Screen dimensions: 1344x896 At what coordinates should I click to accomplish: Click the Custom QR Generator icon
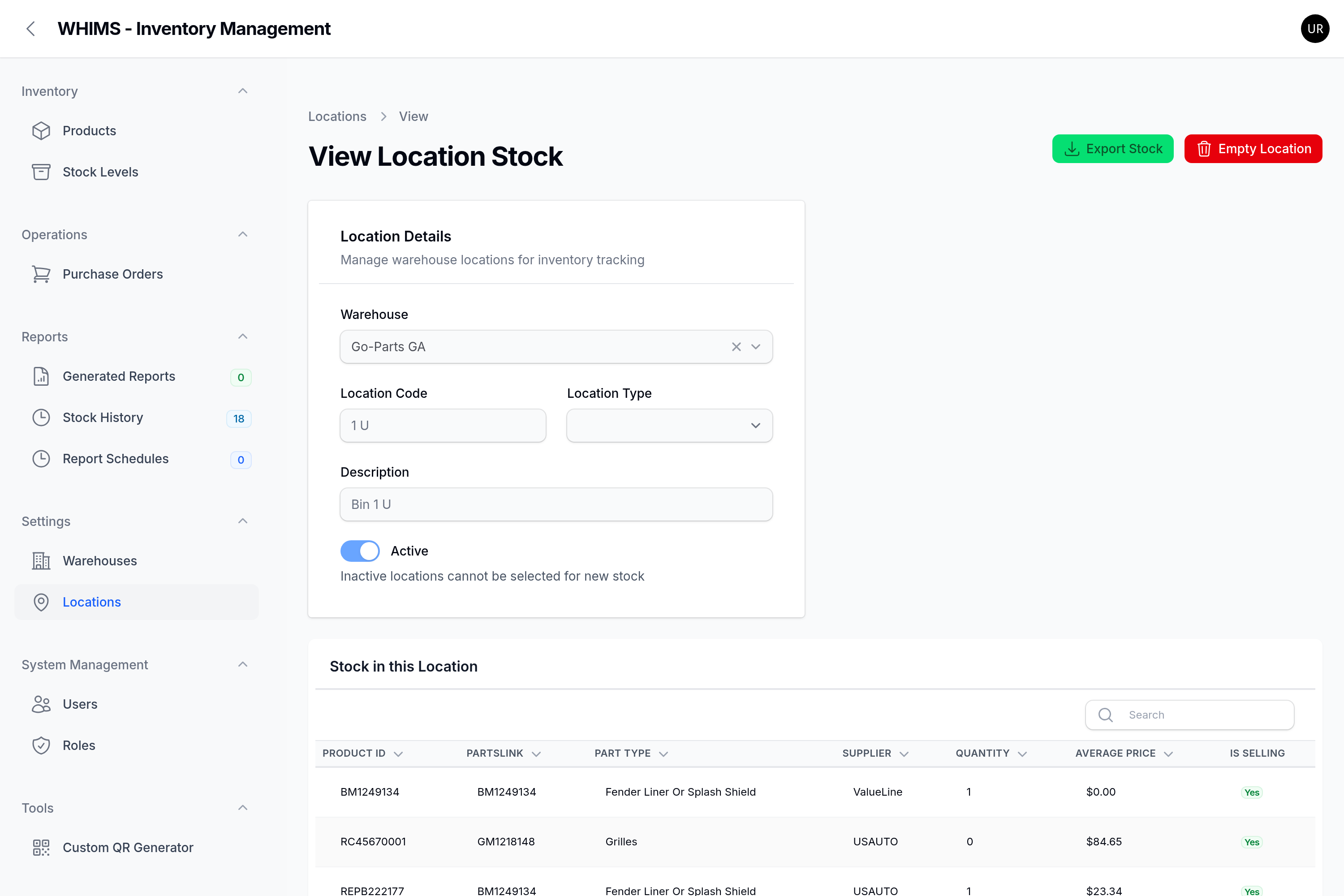41,848
